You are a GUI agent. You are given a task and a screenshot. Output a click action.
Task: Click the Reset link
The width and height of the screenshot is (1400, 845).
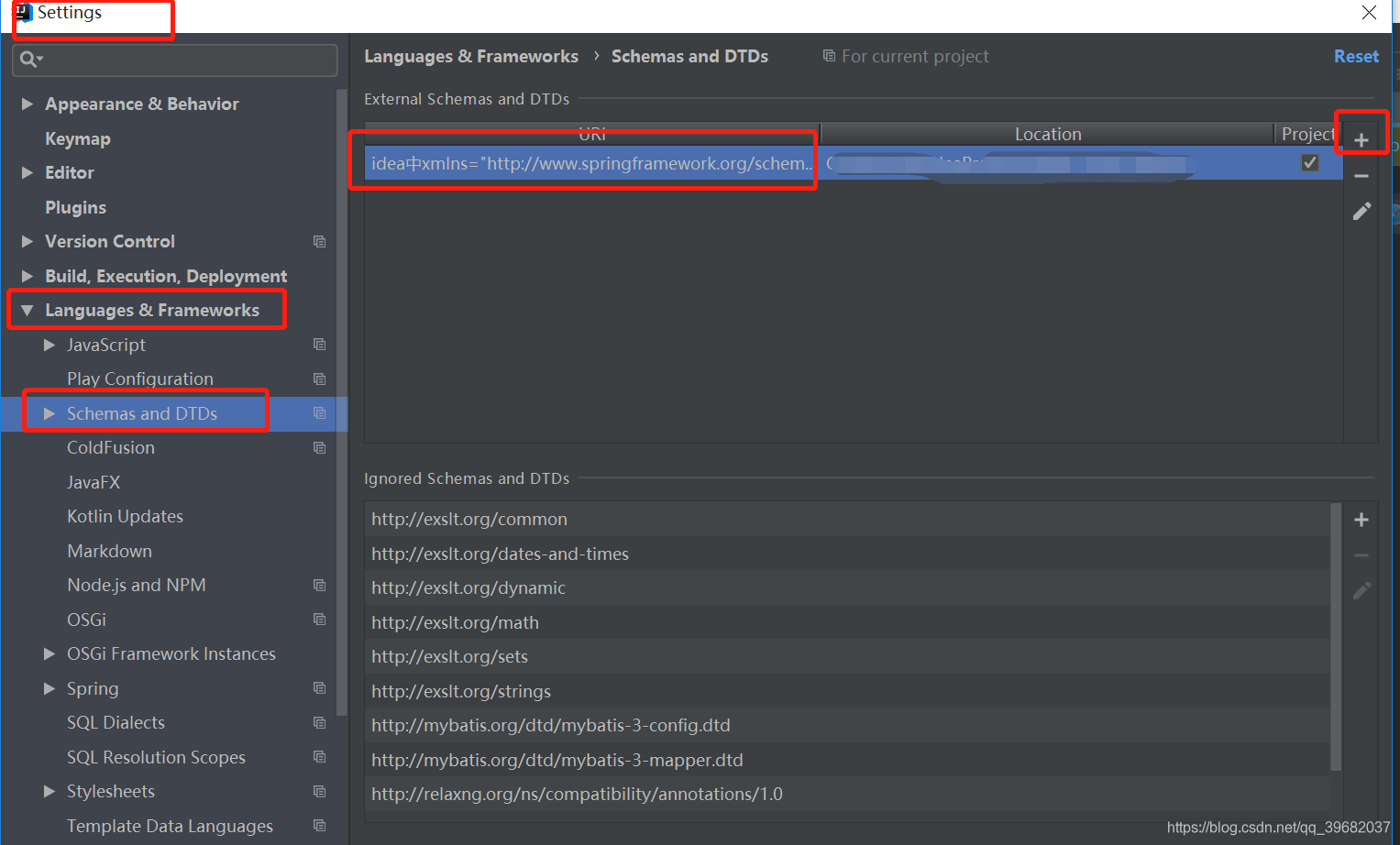pyautogui.click(x=1356, y=56)
